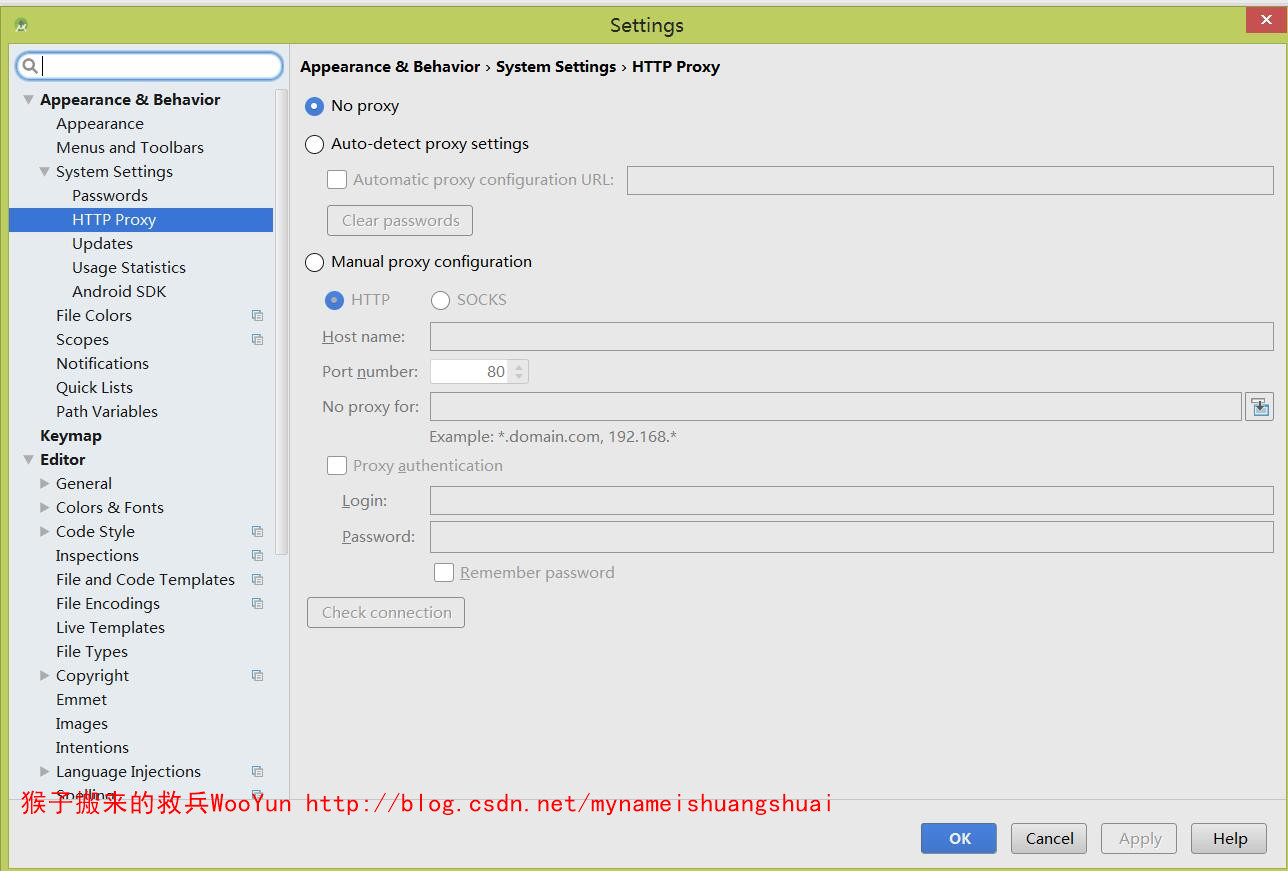The image size is (1288, 871).
Task: Collapse the Editor section arrow
Action: click(28, 460)
